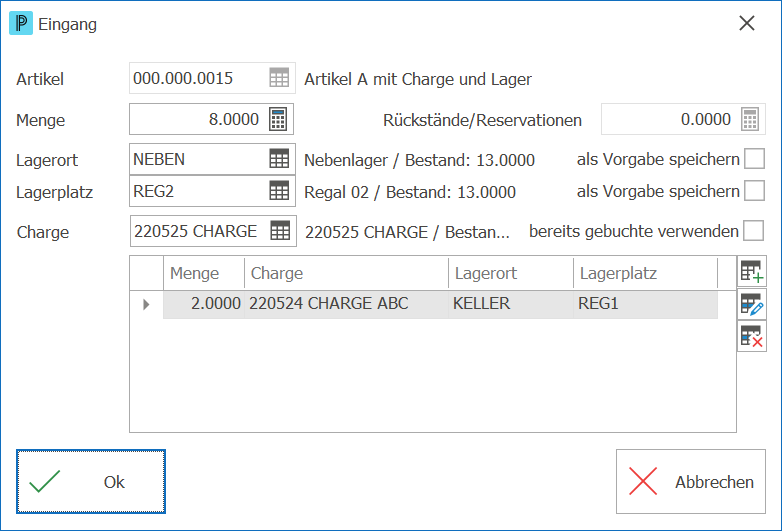Click the row indicator arrow of the first row

146,304
